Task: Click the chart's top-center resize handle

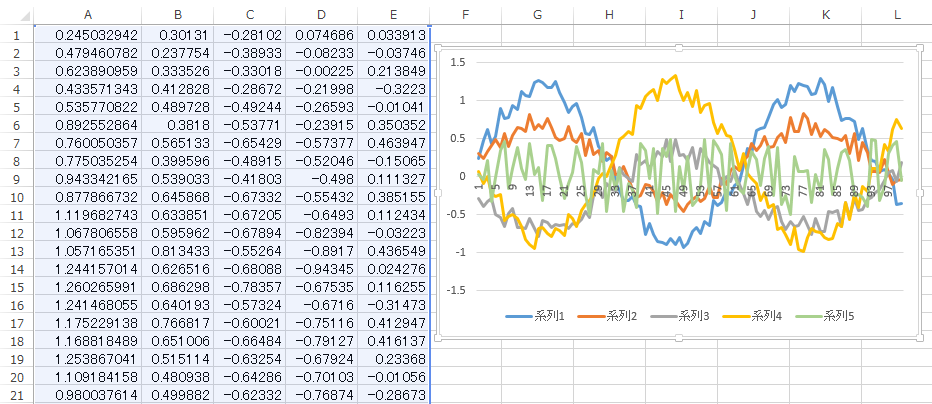Action: [679, 47]
